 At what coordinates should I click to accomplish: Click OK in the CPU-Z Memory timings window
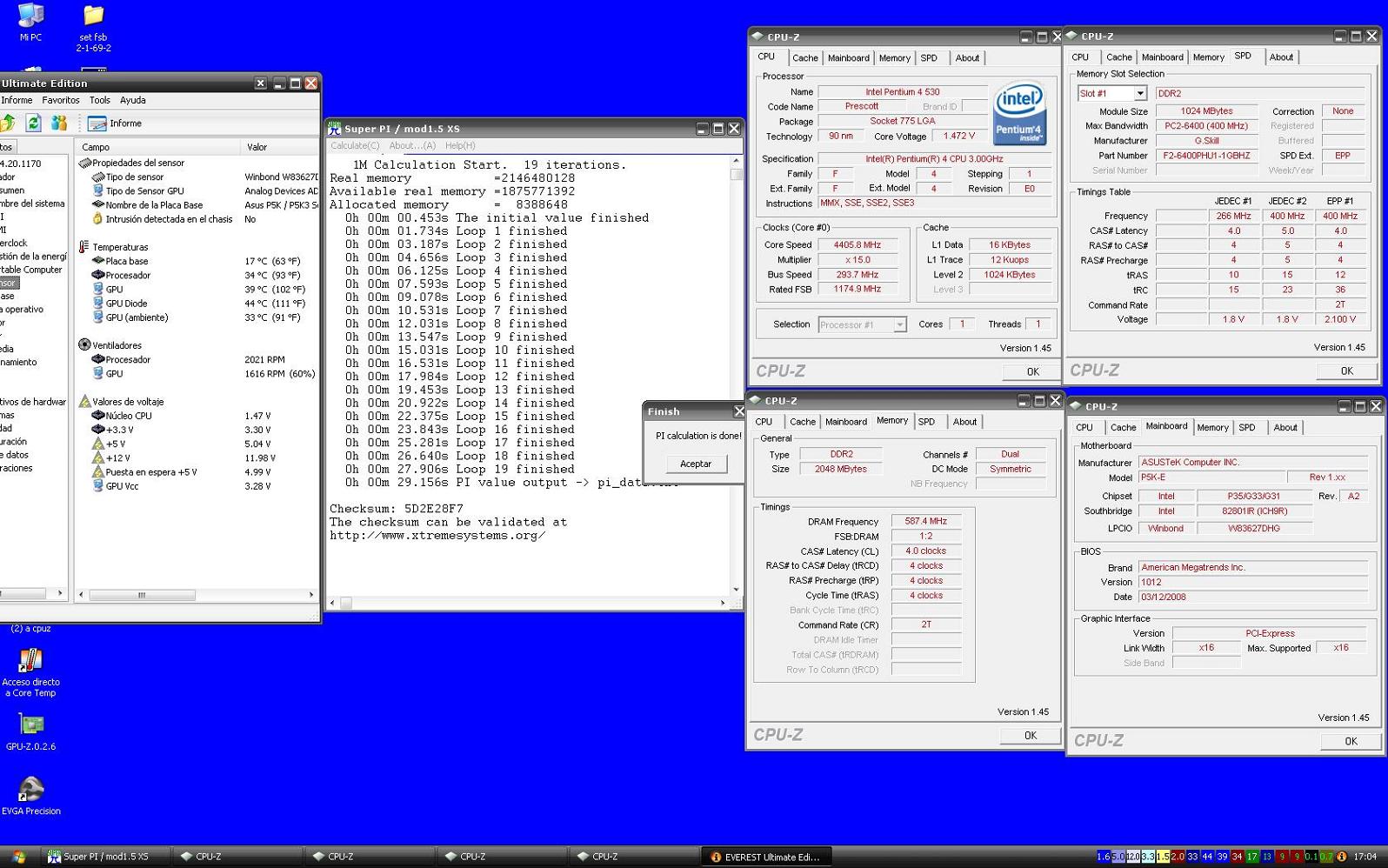click(1030, 735)
